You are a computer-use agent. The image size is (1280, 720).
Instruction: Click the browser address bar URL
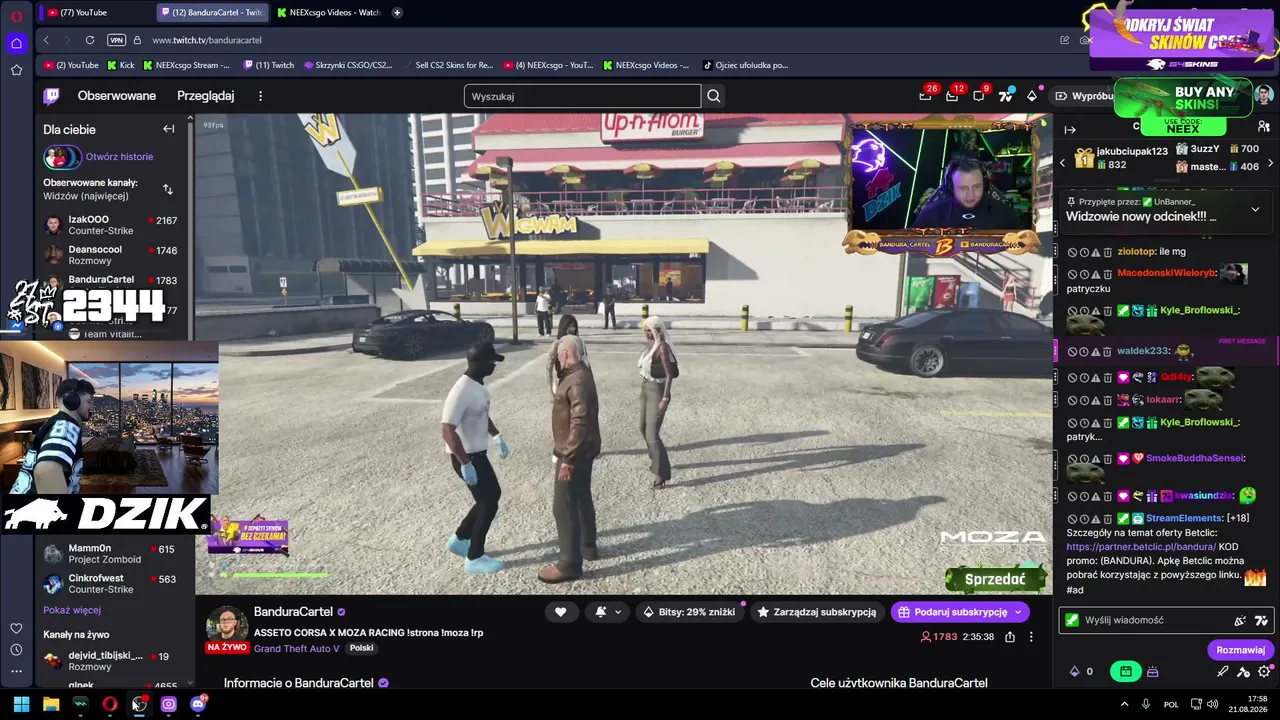tap(207, 40)
